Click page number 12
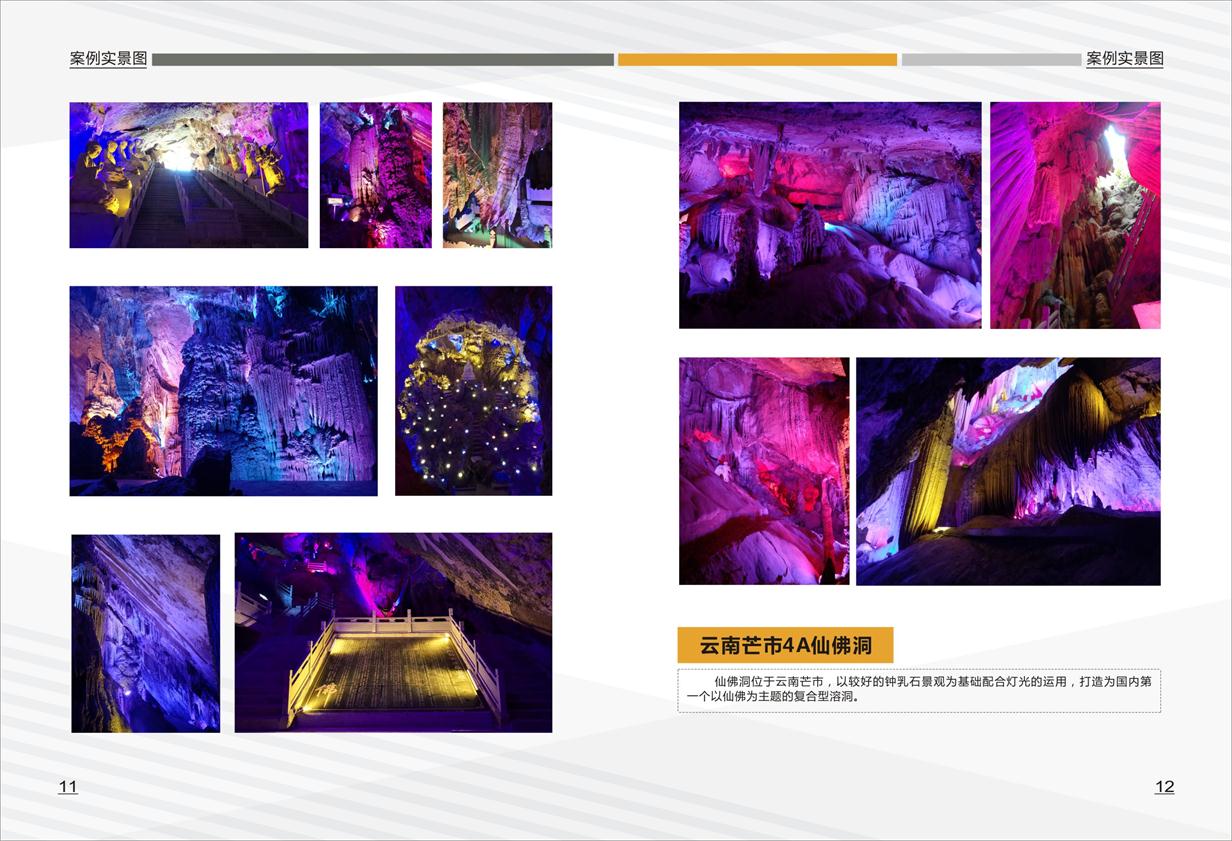Viewport: 1232px width, 841px height. (x=1165, y=787)
